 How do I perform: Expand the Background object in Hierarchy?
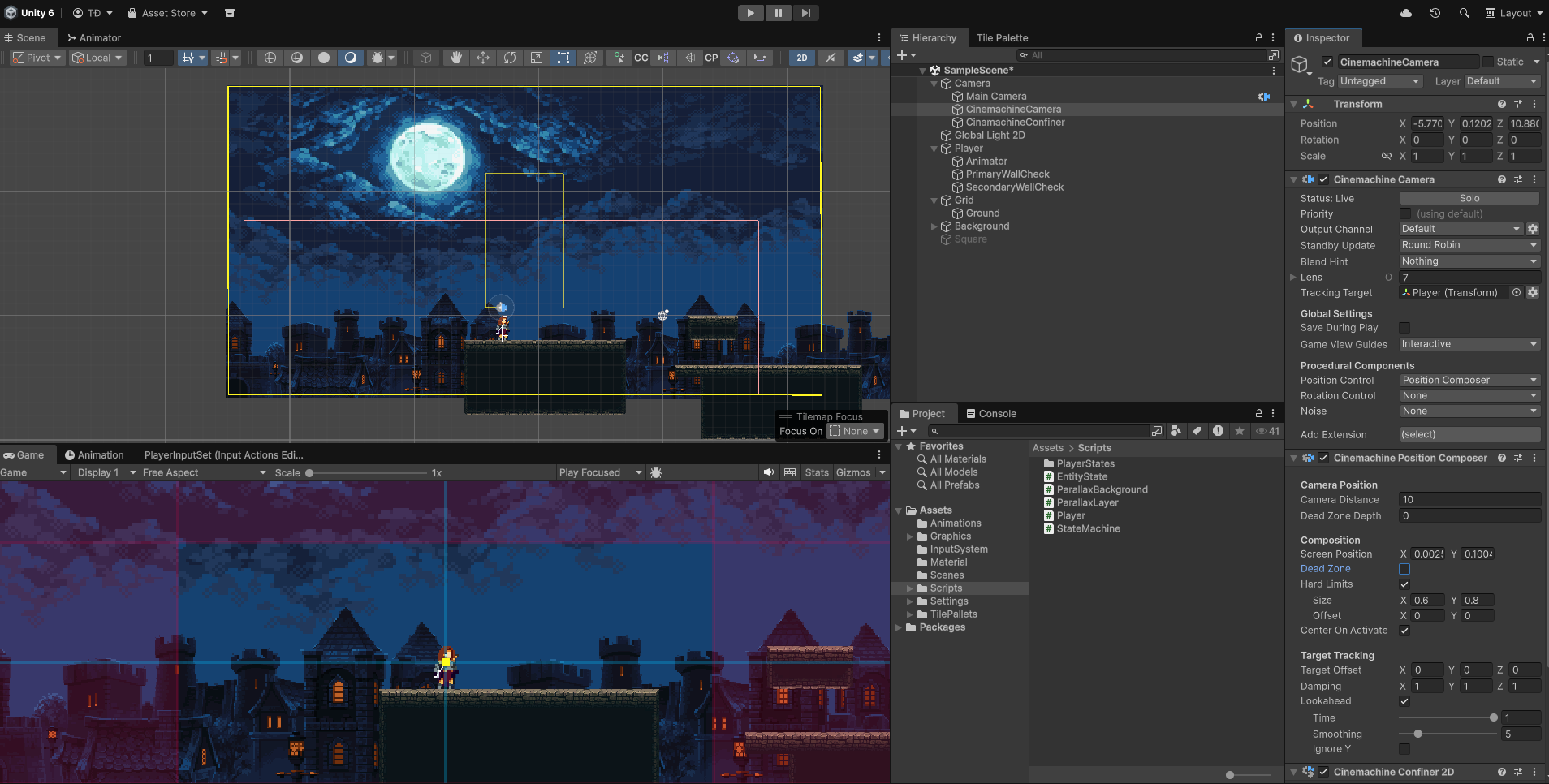coord(934,226)
